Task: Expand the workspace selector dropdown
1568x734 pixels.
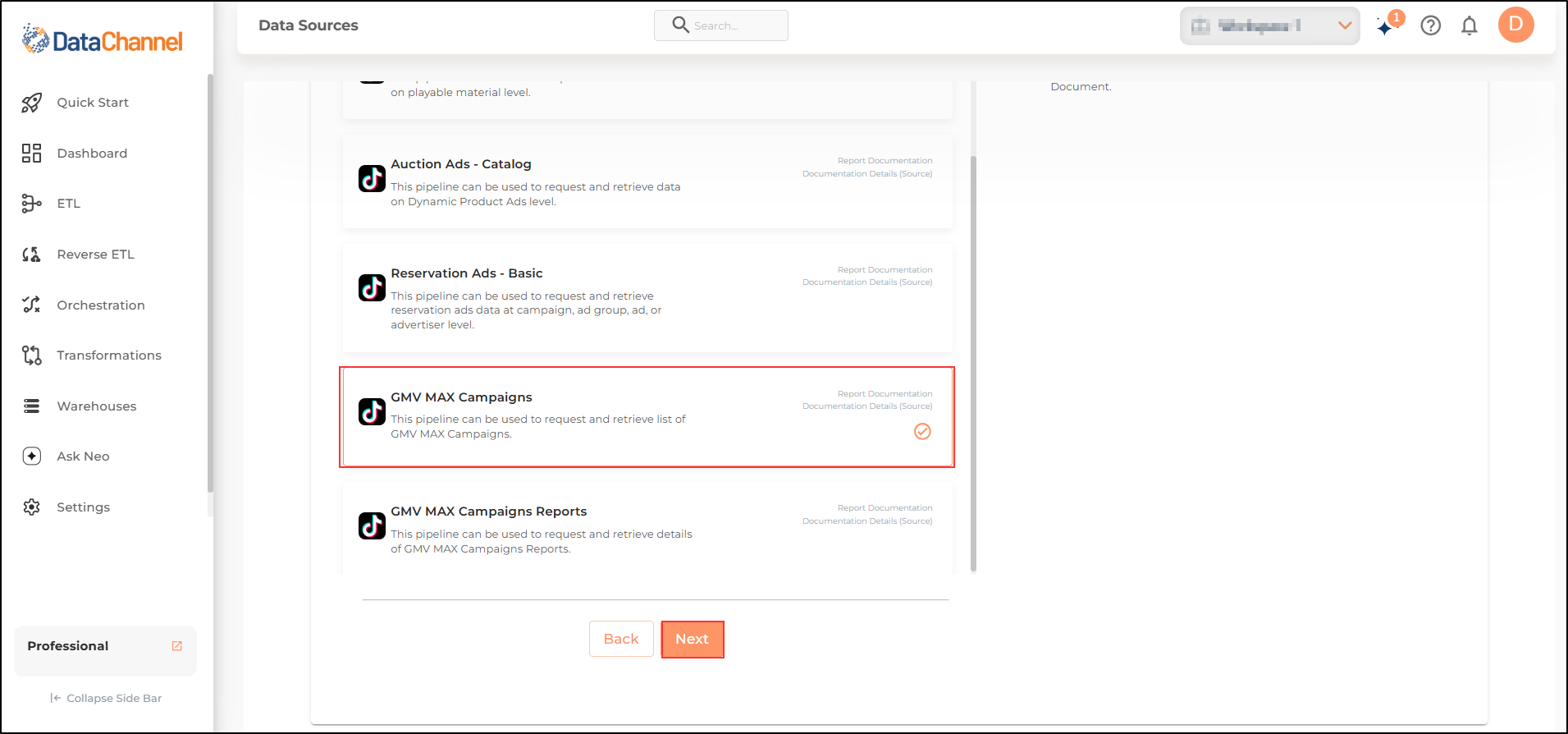Action: pos(1269,25)
